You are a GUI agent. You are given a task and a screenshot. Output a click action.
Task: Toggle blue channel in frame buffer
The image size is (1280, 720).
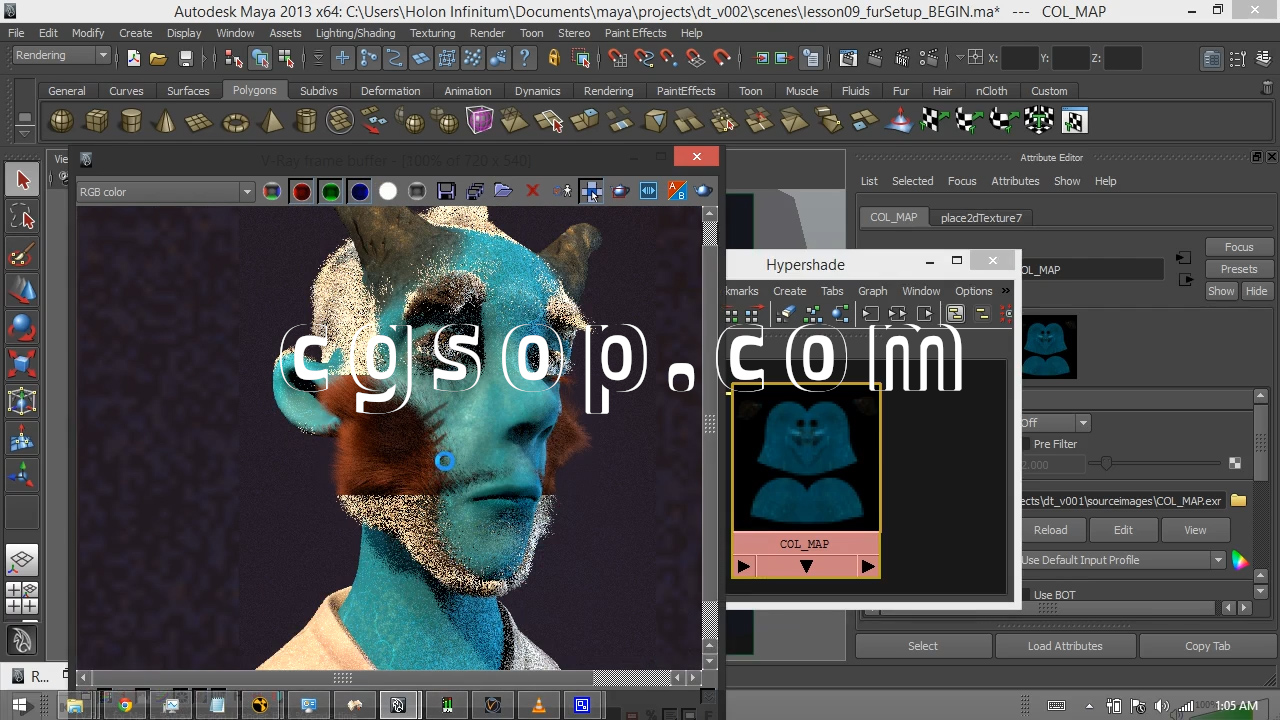[359, 191]
